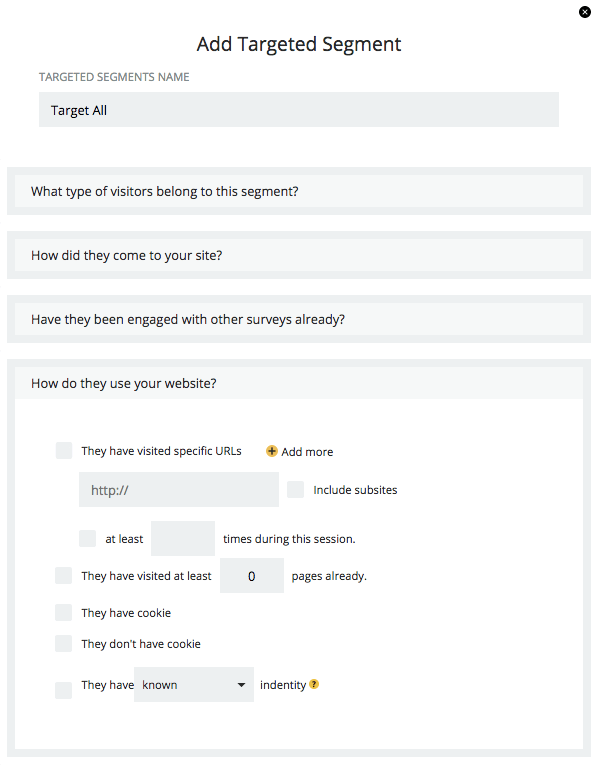Check the 'They have known identity' box
The image size is (597, 765).
tap(63, 690)
